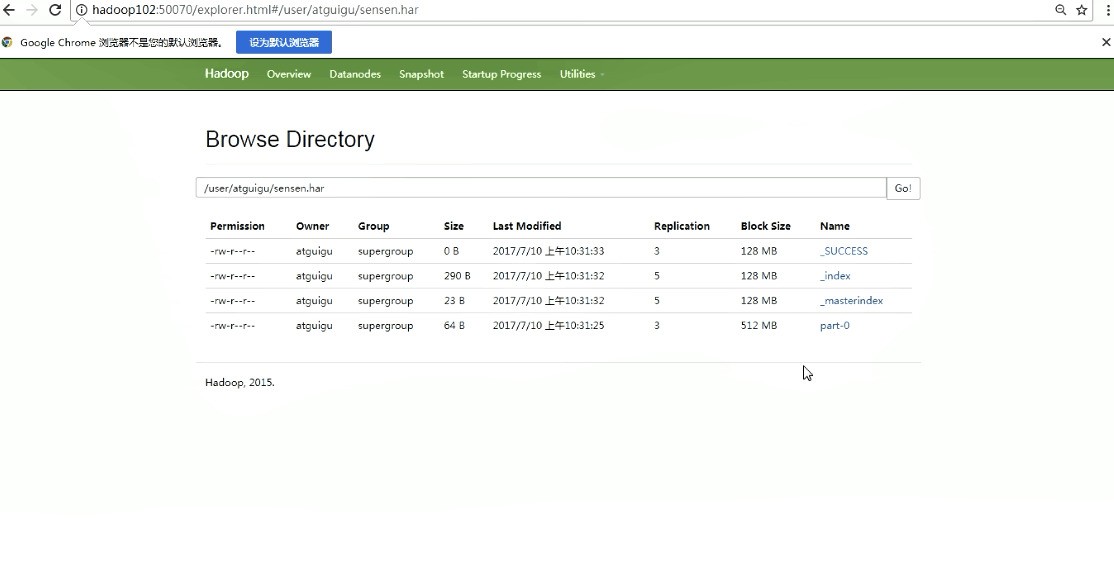Click the Owner column header
Viewport: 1114px width, 567px height.
coord(313,226)
